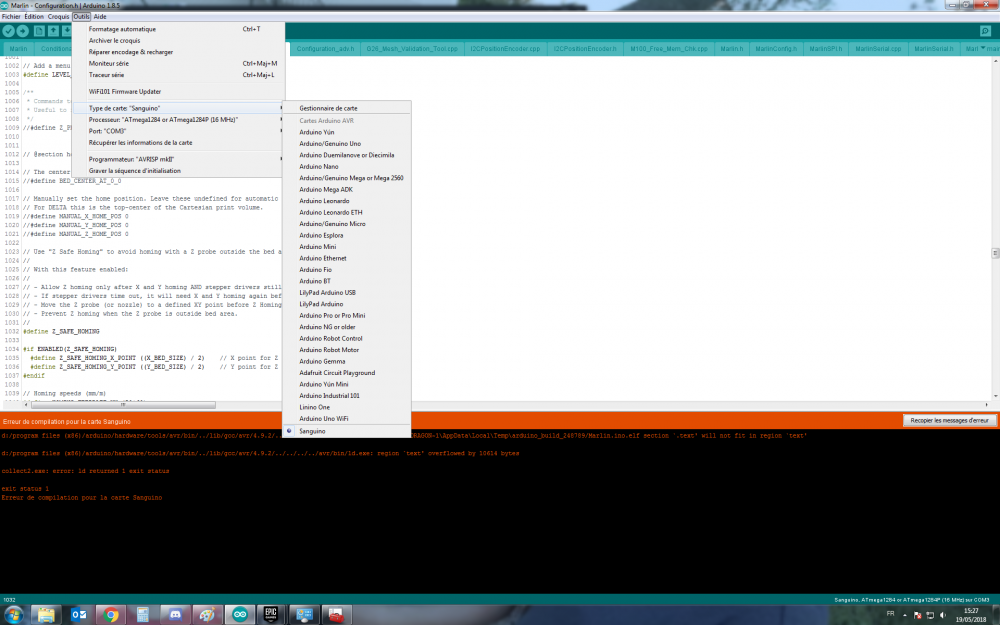
Task: Open Moniteur série from the menu
Action: (x=177, y=64)
